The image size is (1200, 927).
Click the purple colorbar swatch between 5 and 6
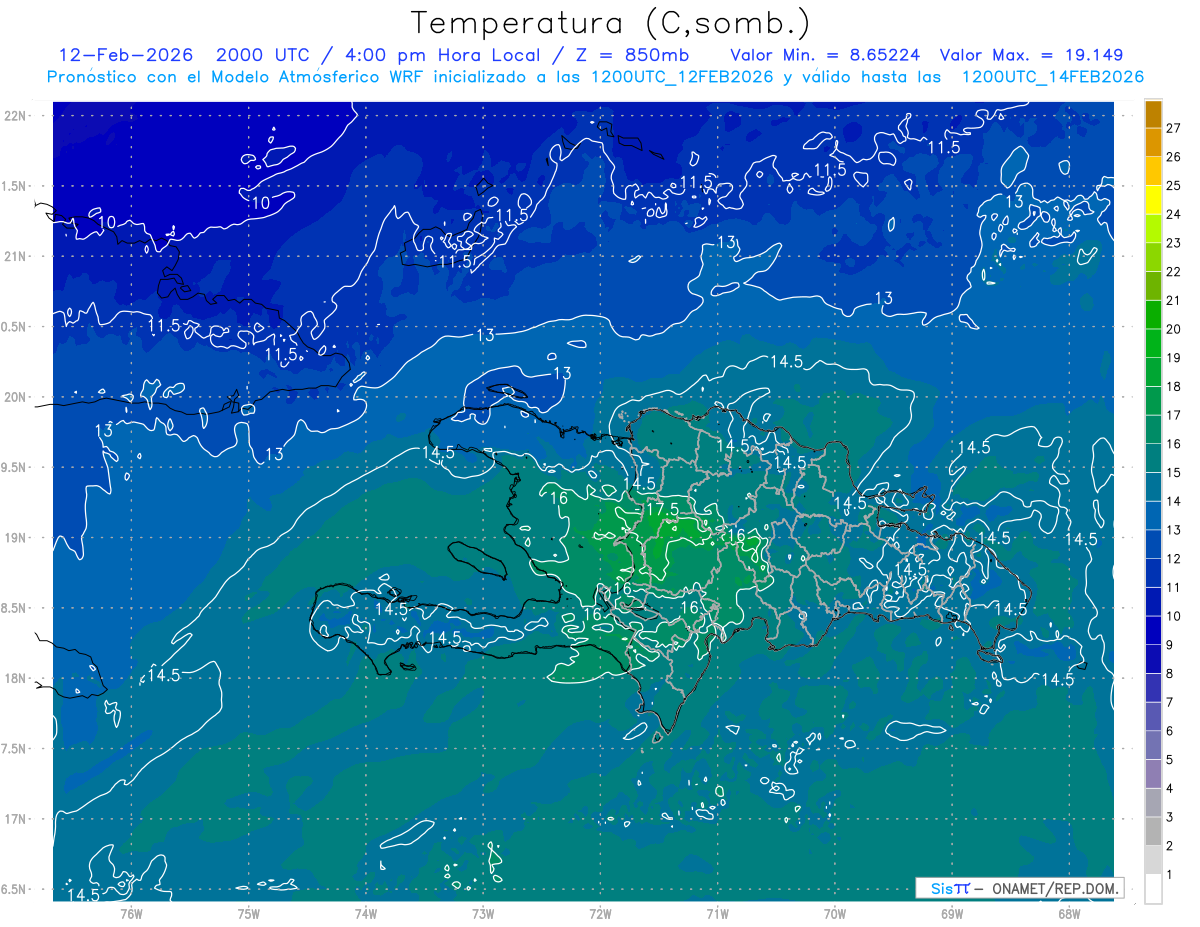point(1153,745)
